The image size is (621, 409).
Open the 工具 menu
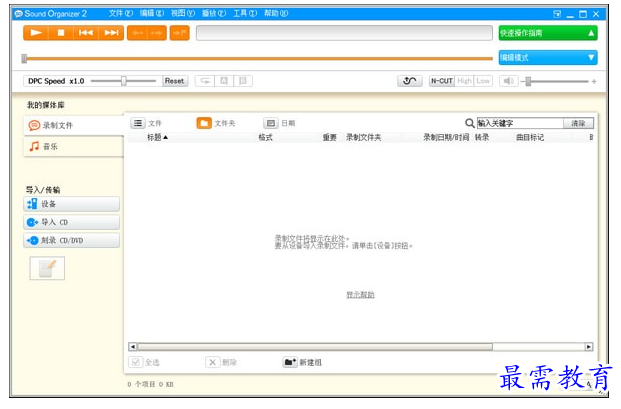240,14
